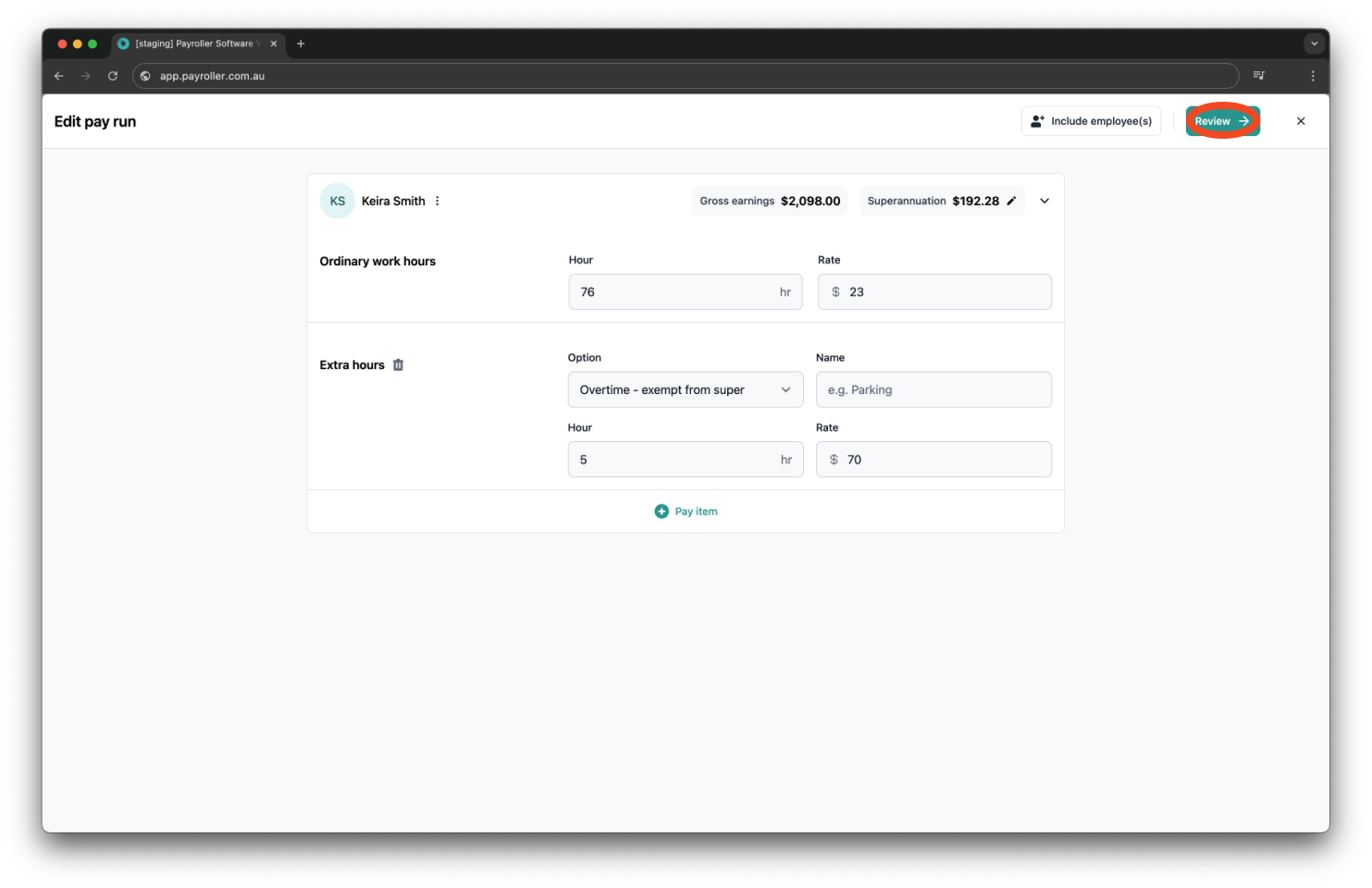Image resolution: width=1372 pixels, height=888 pixels.
Task: Open the browser three-dot menu
Action: [1312, 76]
